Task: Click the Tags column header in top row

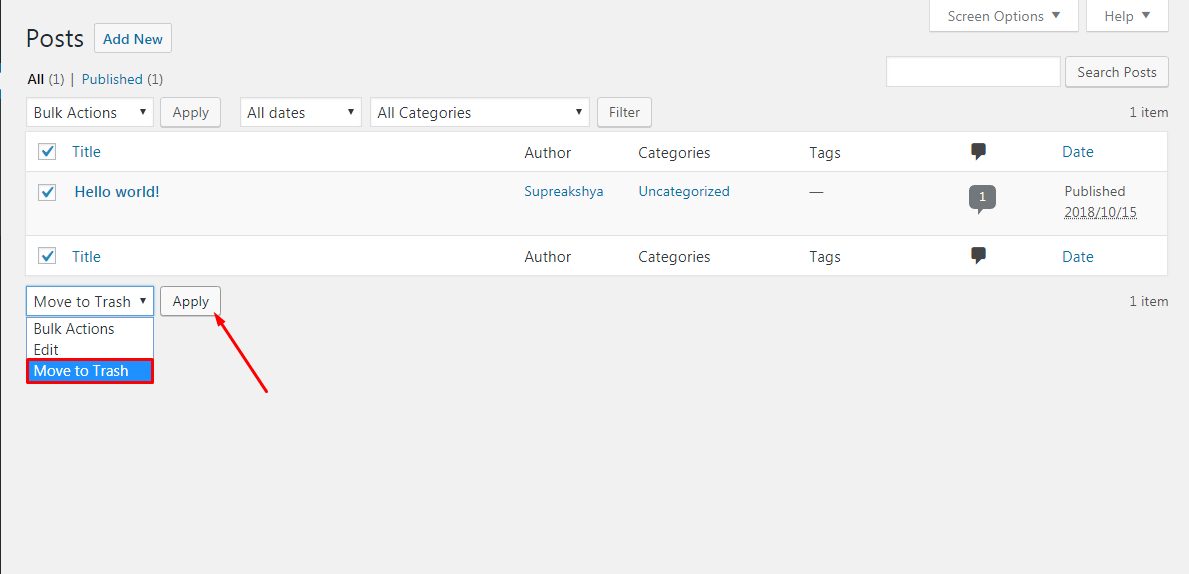Action: coord(825,152)
